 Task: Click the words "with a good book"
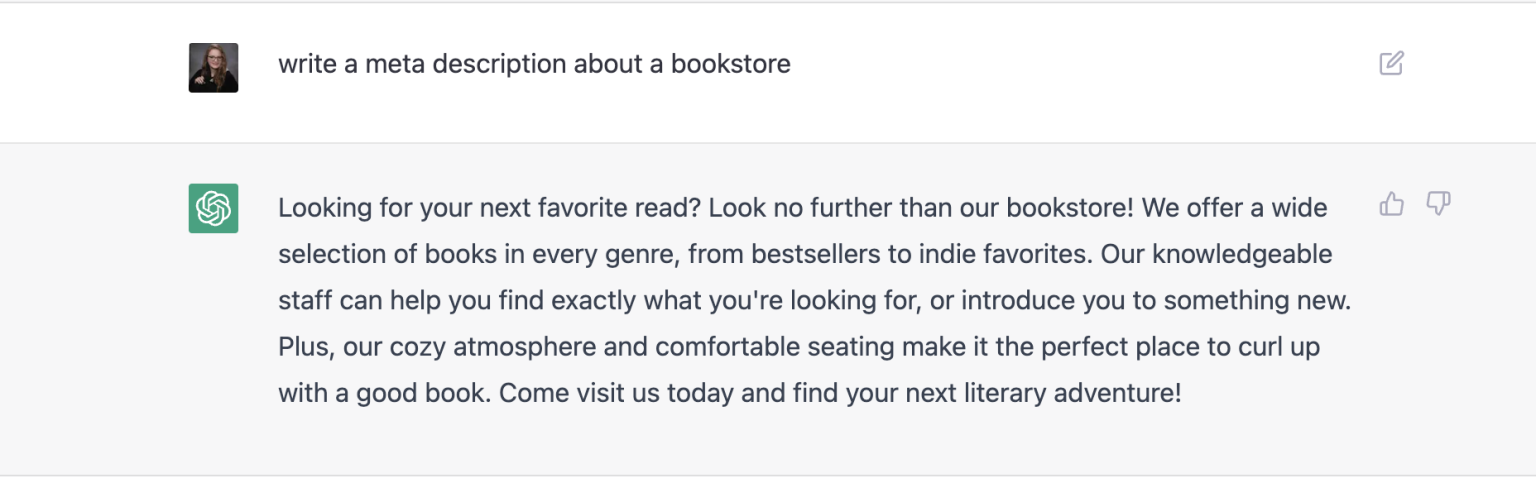[x=382, y=393]
